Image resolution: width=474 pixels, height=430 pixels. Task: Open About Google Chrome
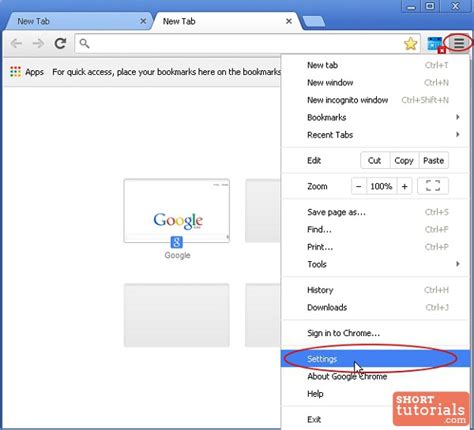pos(375,376)
